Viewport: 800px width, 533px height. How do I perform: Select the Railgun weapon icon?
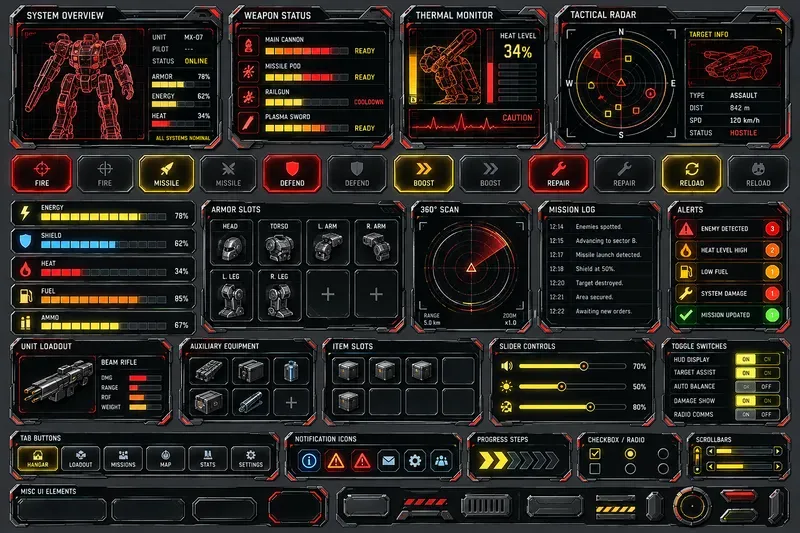[248, 97]
